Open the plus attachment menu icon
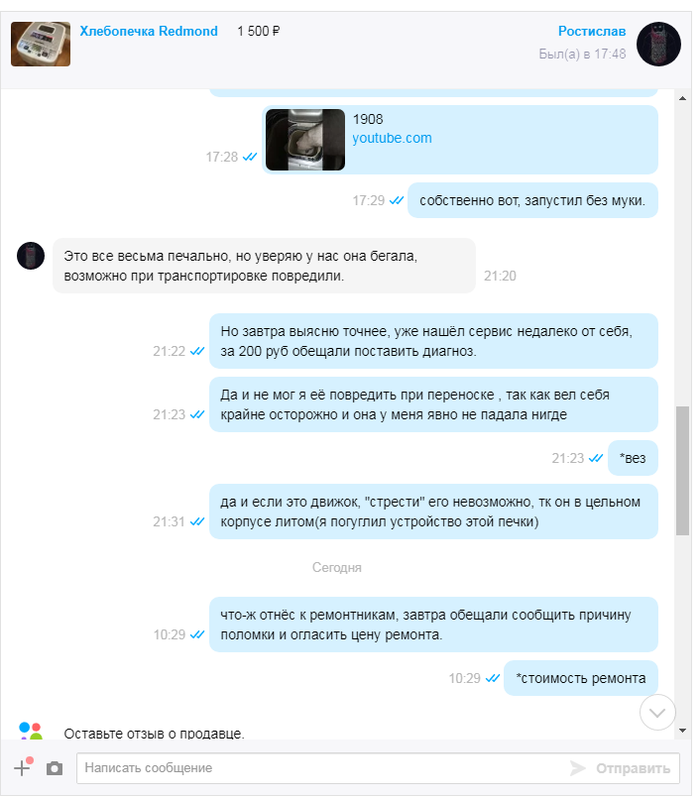This screenshot has height=798, width=700. click(x=23, y=767)
